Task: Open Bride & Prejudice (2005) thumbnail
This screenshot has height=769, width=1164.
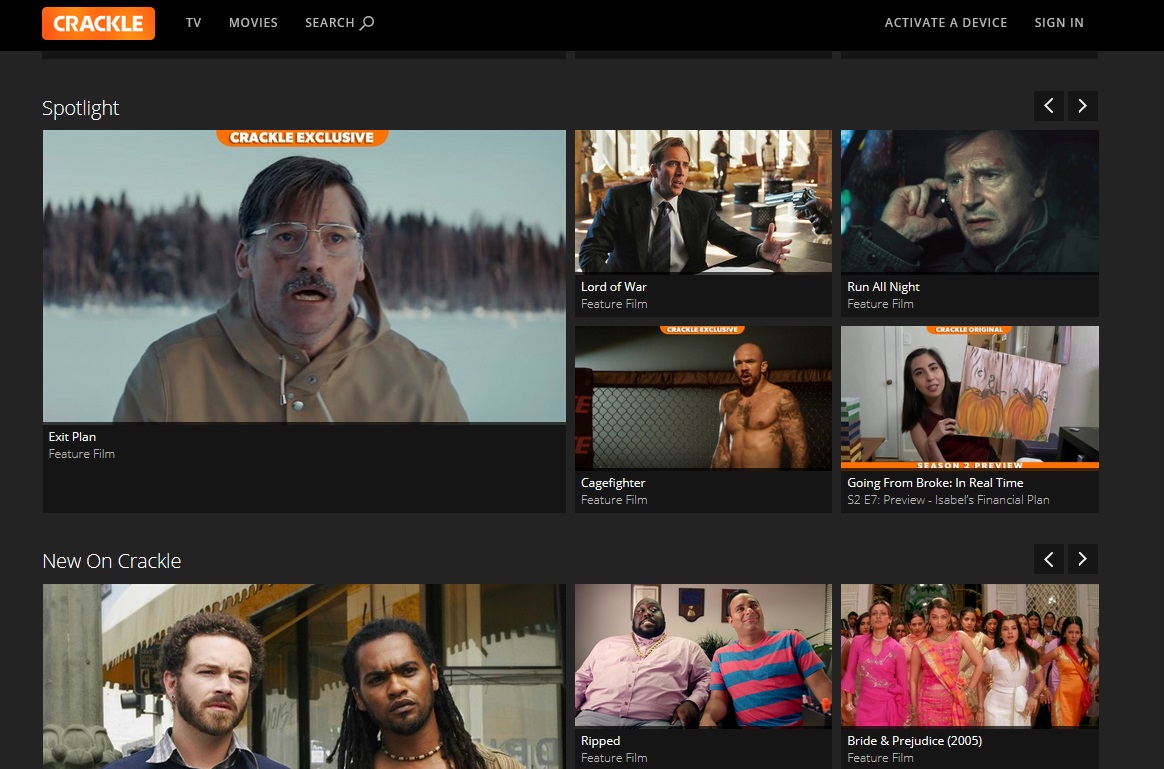Action: point(969,655)
